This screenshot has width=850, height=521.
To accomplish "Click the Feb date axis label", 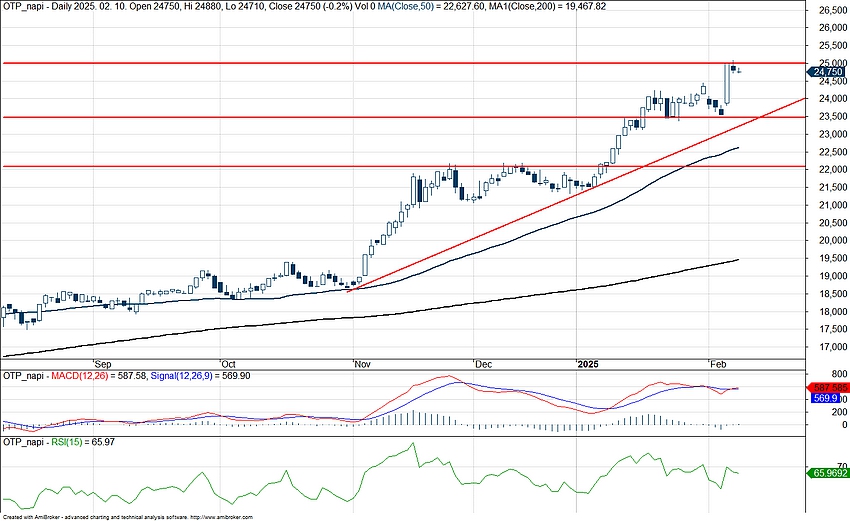I will pyautogui.click(x=718, y=364).
